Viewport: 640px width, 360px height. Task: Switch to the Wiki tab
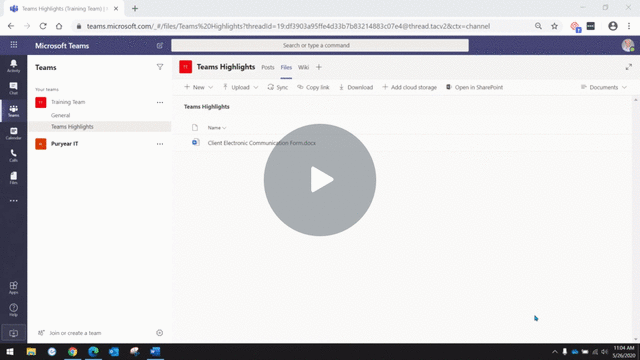pyautogui.click(x=303, y=67)
